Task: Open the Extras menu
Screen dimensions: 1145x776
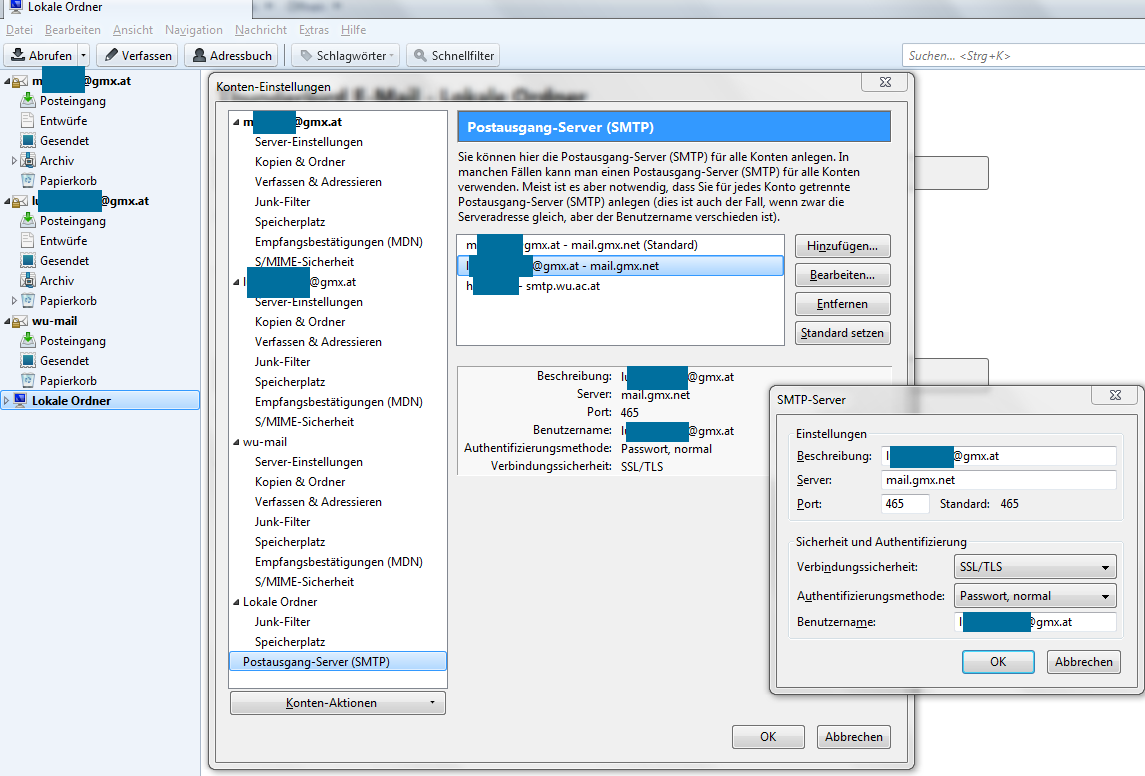Action: (x=313, y=30)
